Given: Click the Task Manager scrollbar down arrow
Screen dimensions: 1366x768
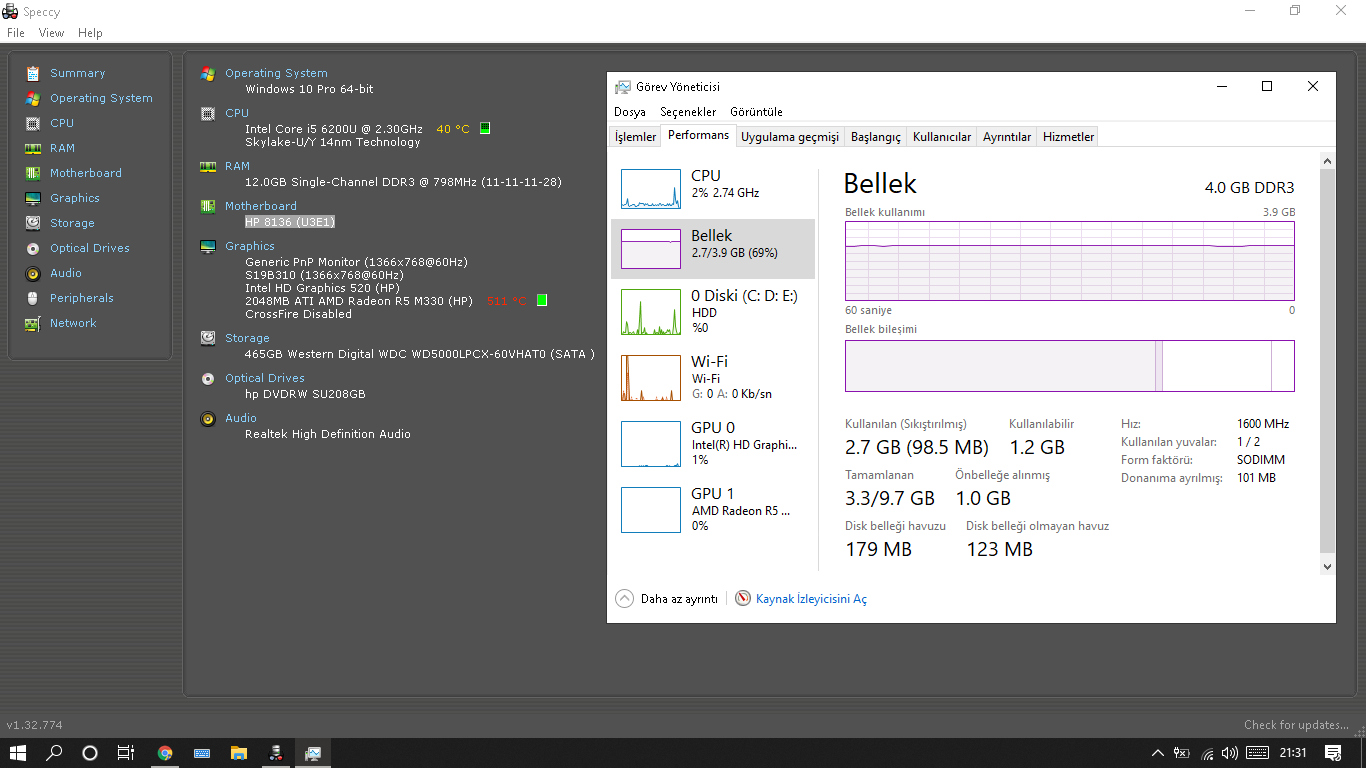Looking at the screenshot, I should 1327,566.
